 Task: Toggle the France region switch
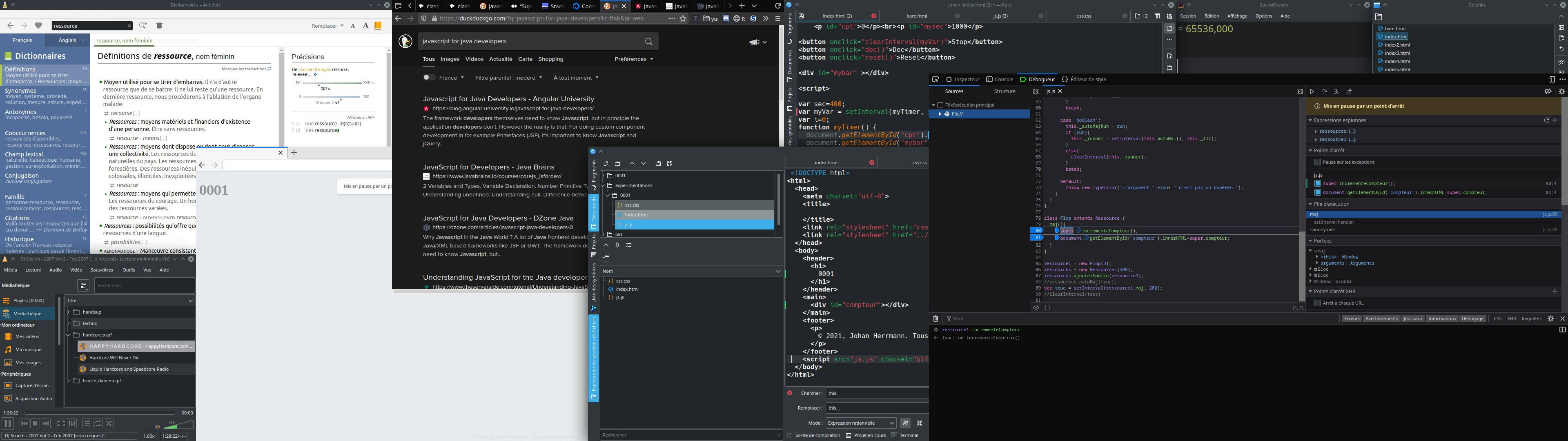(429, 77)
